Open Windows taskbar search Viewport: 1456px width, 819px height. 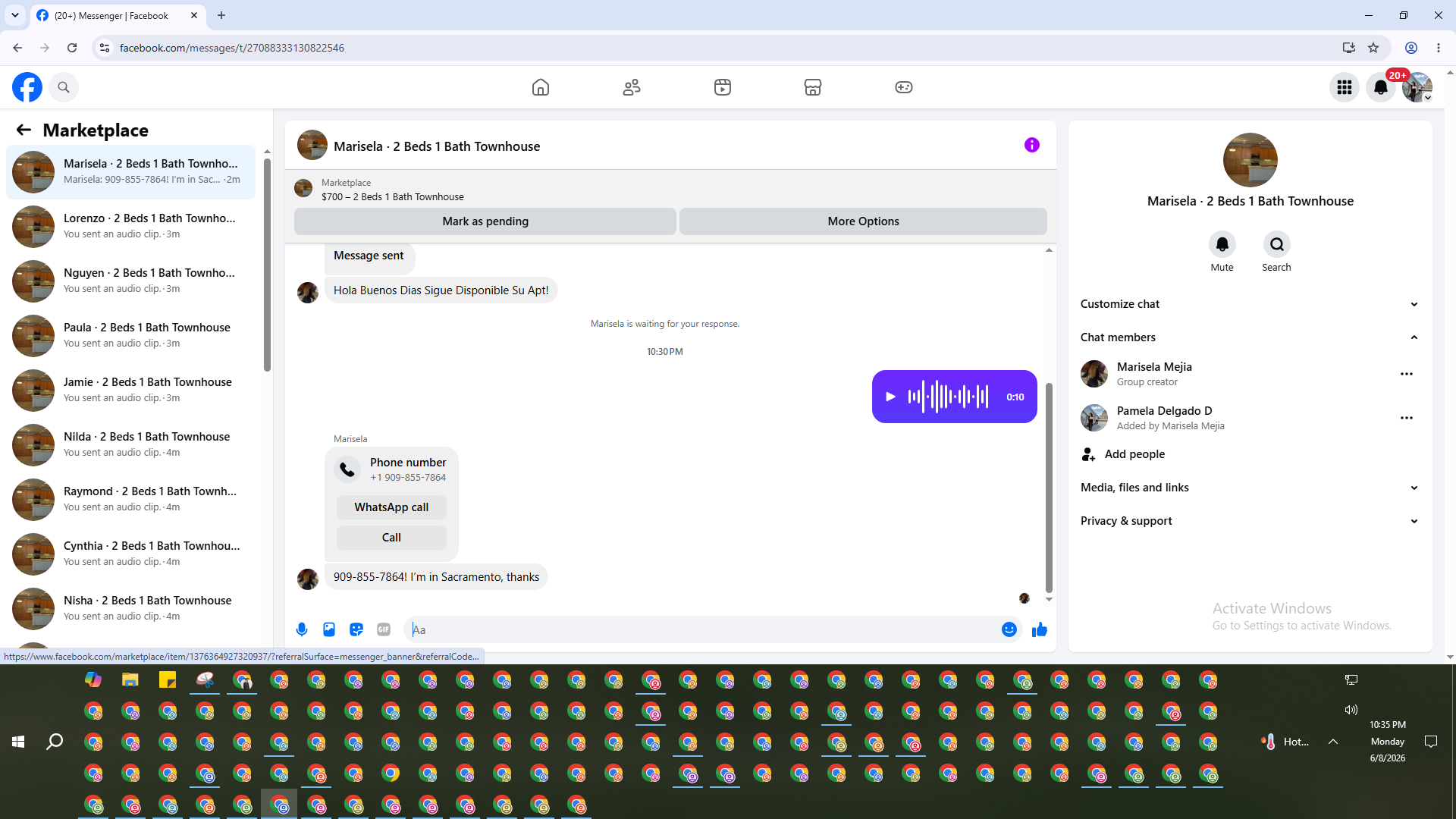[55, 742]
